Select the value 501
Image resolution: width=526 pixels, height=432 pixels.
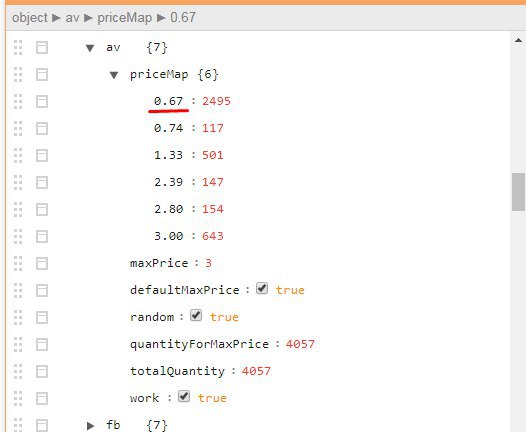click(x=213, y=155)
